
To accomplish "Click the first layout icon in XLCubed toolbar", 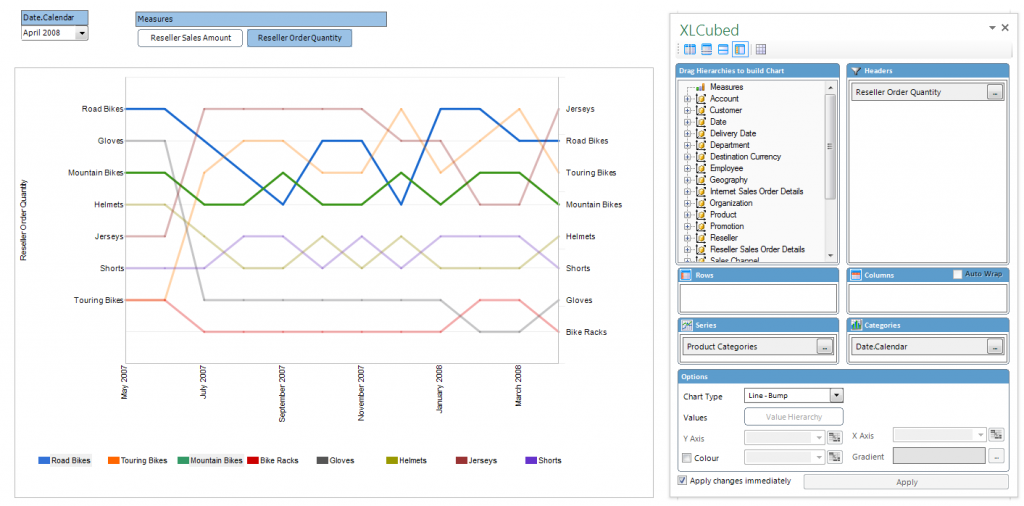I will click(690, 49).
